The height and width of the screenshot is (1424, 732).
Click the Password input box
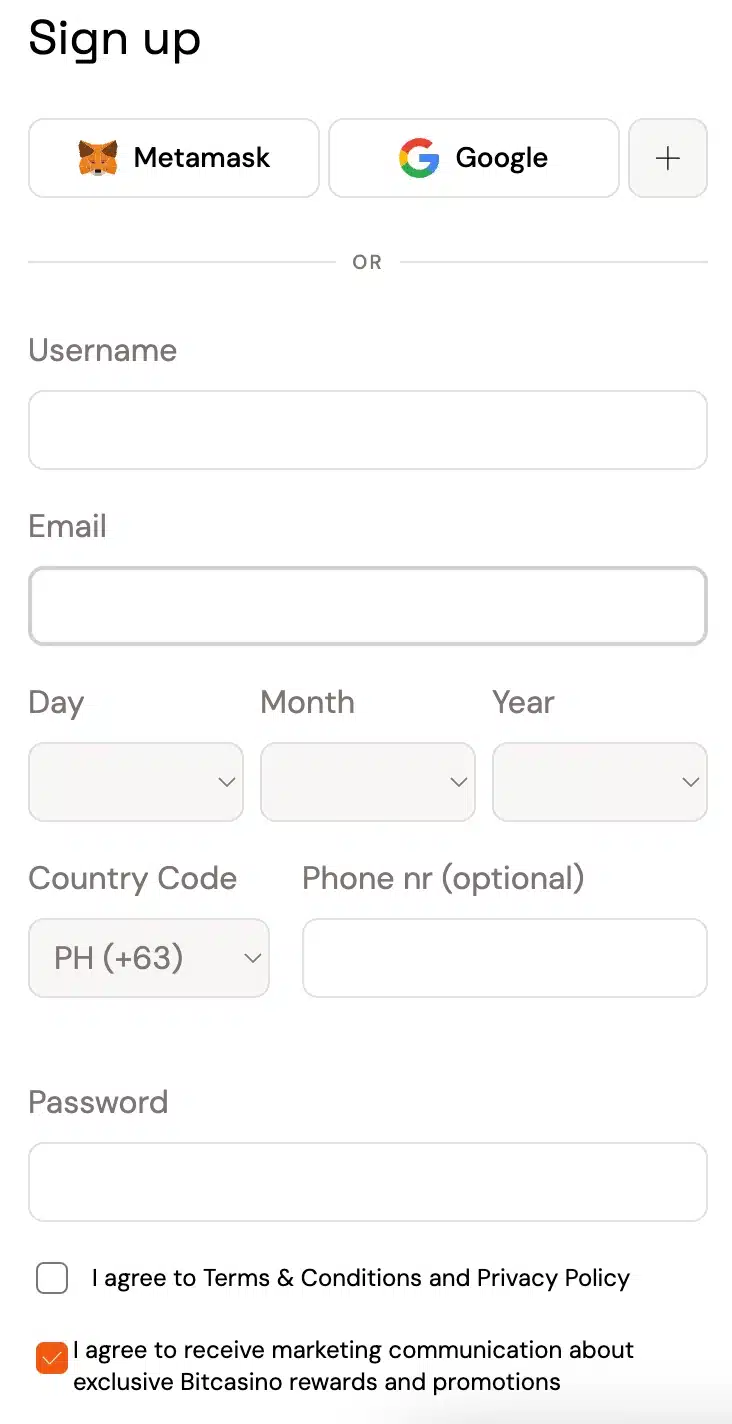(368, 1182)
